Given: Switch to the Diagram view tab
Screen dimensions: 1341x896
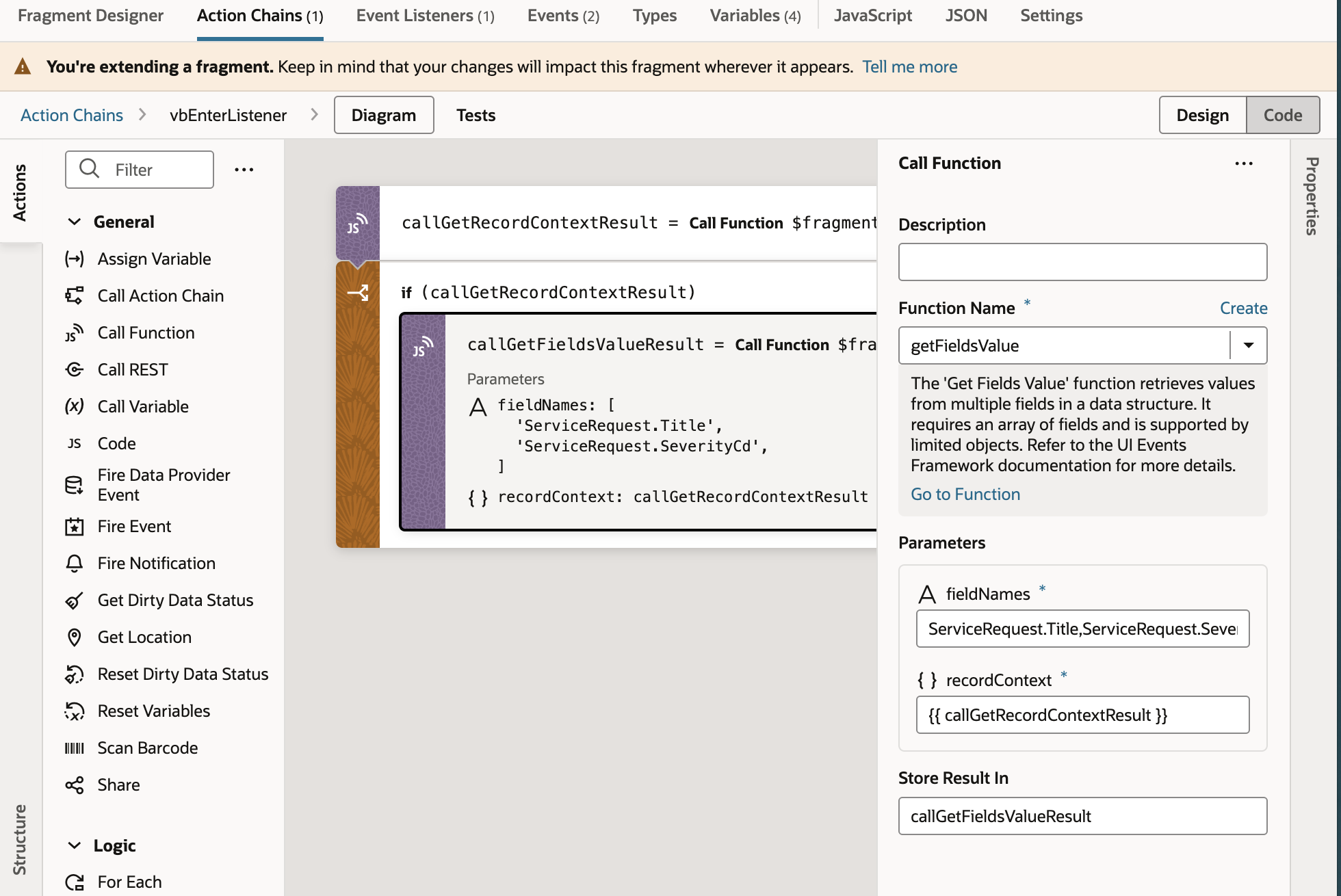Looking at the screenshot, I should (x=384, y=114).
